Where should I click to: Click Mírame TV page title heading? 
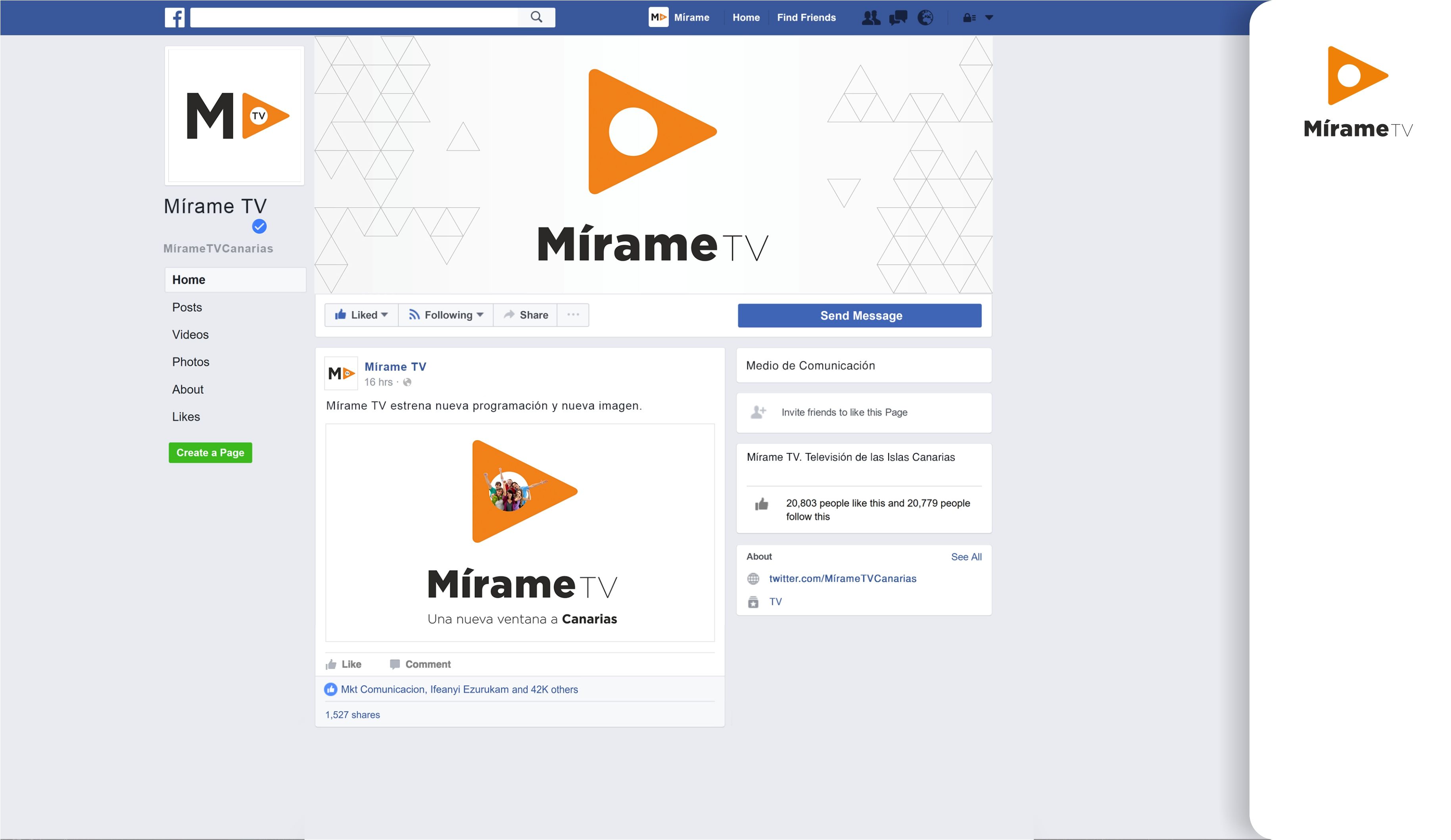click(x=215, y=206)
